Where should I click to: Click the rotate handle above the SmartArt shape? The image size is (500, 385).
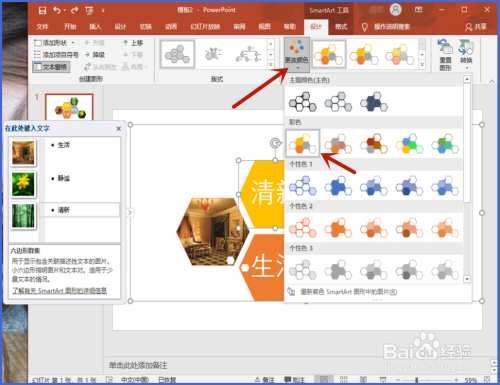pos(275,143)
